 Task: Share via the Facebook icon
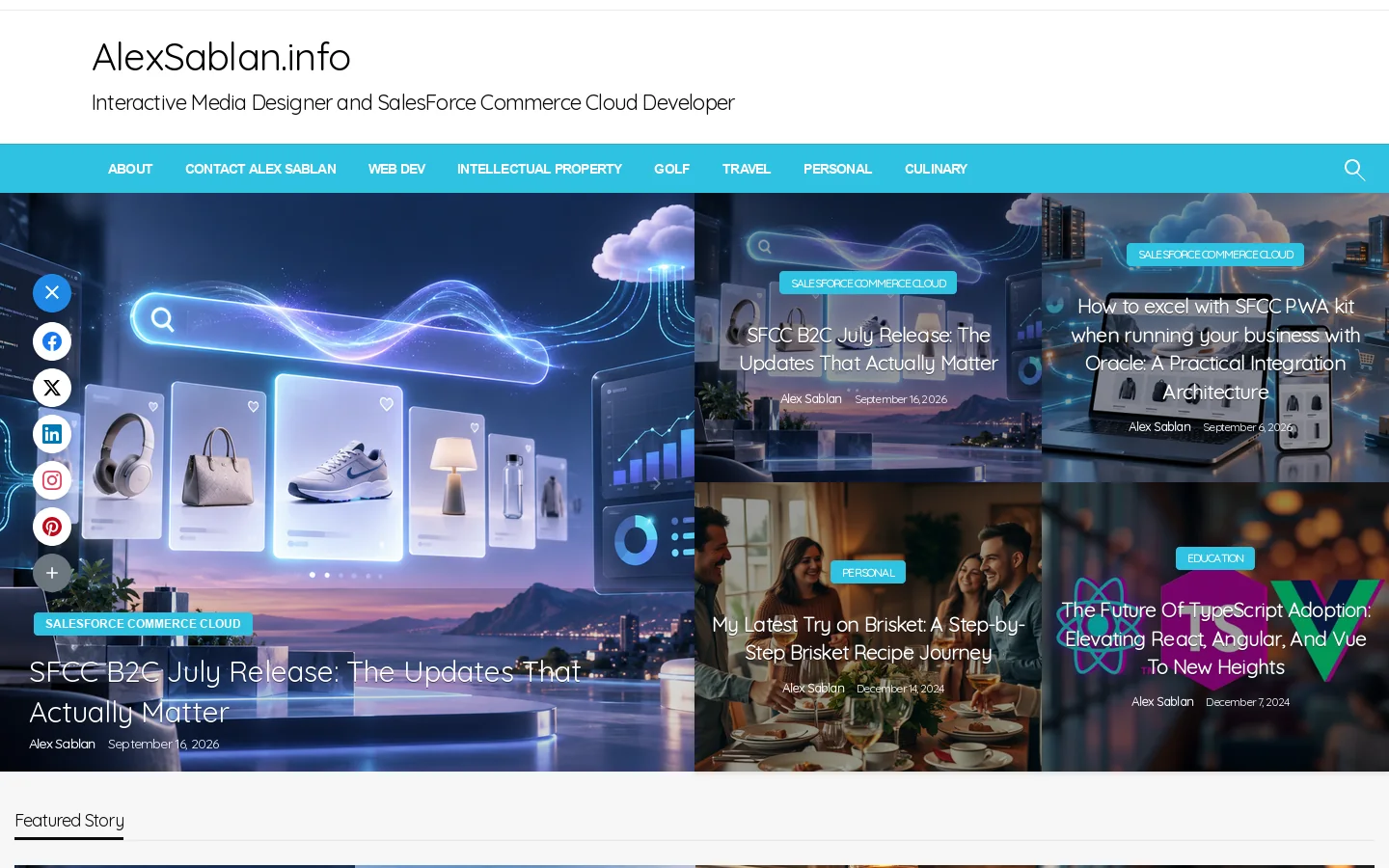pos(52,341)
